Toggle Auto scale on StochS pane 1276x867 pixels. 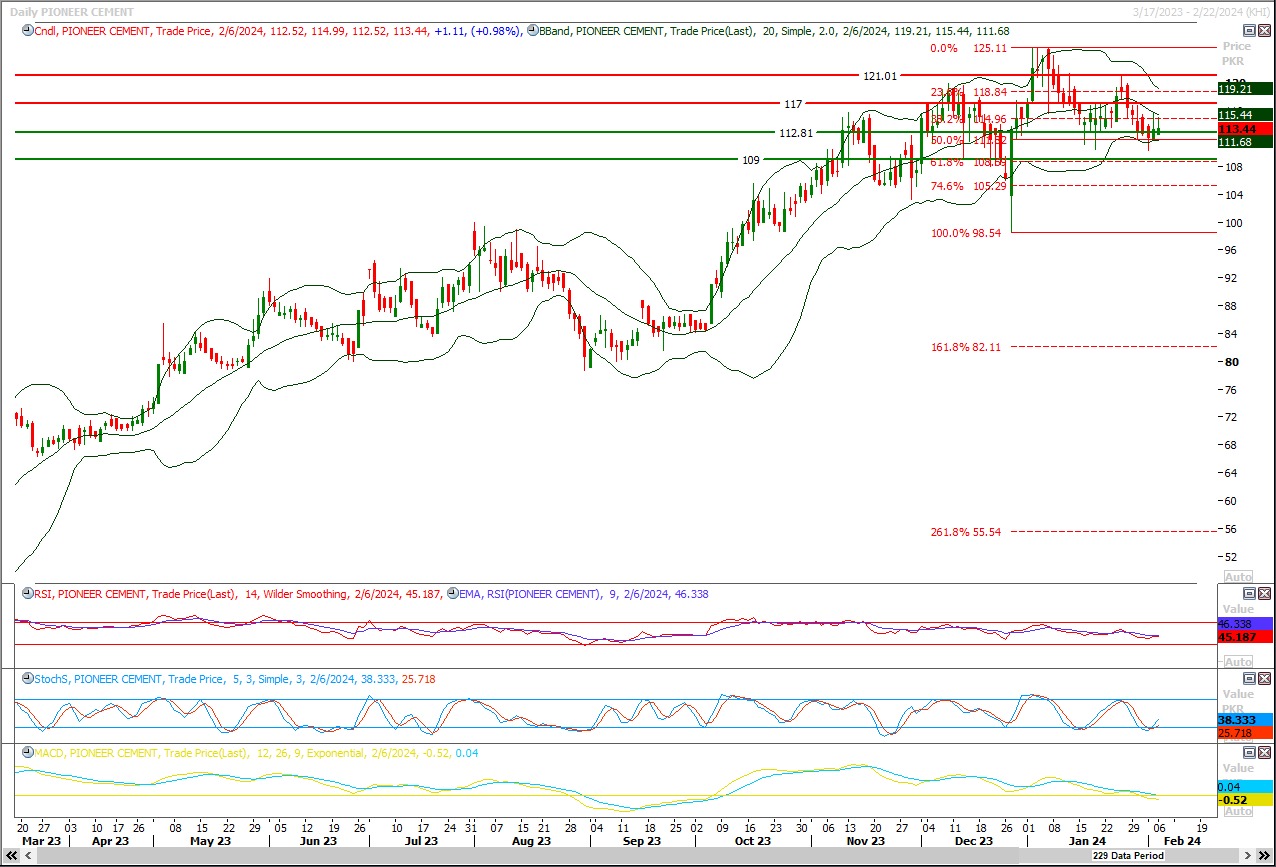(1238, 737)
